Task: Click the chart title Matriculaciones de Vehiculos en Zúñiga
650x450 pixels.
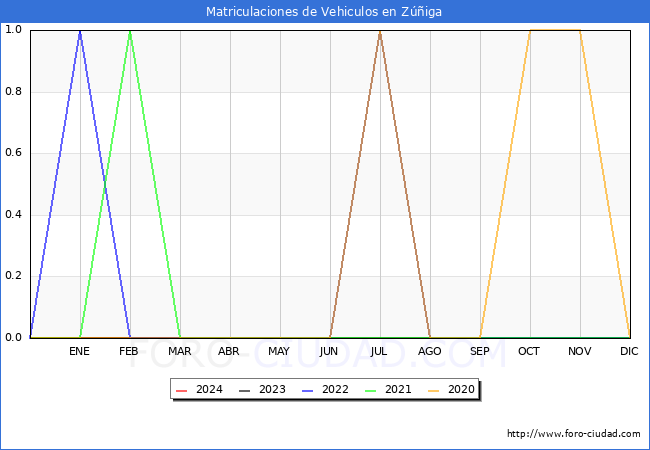Action: (x=324, y=12)
